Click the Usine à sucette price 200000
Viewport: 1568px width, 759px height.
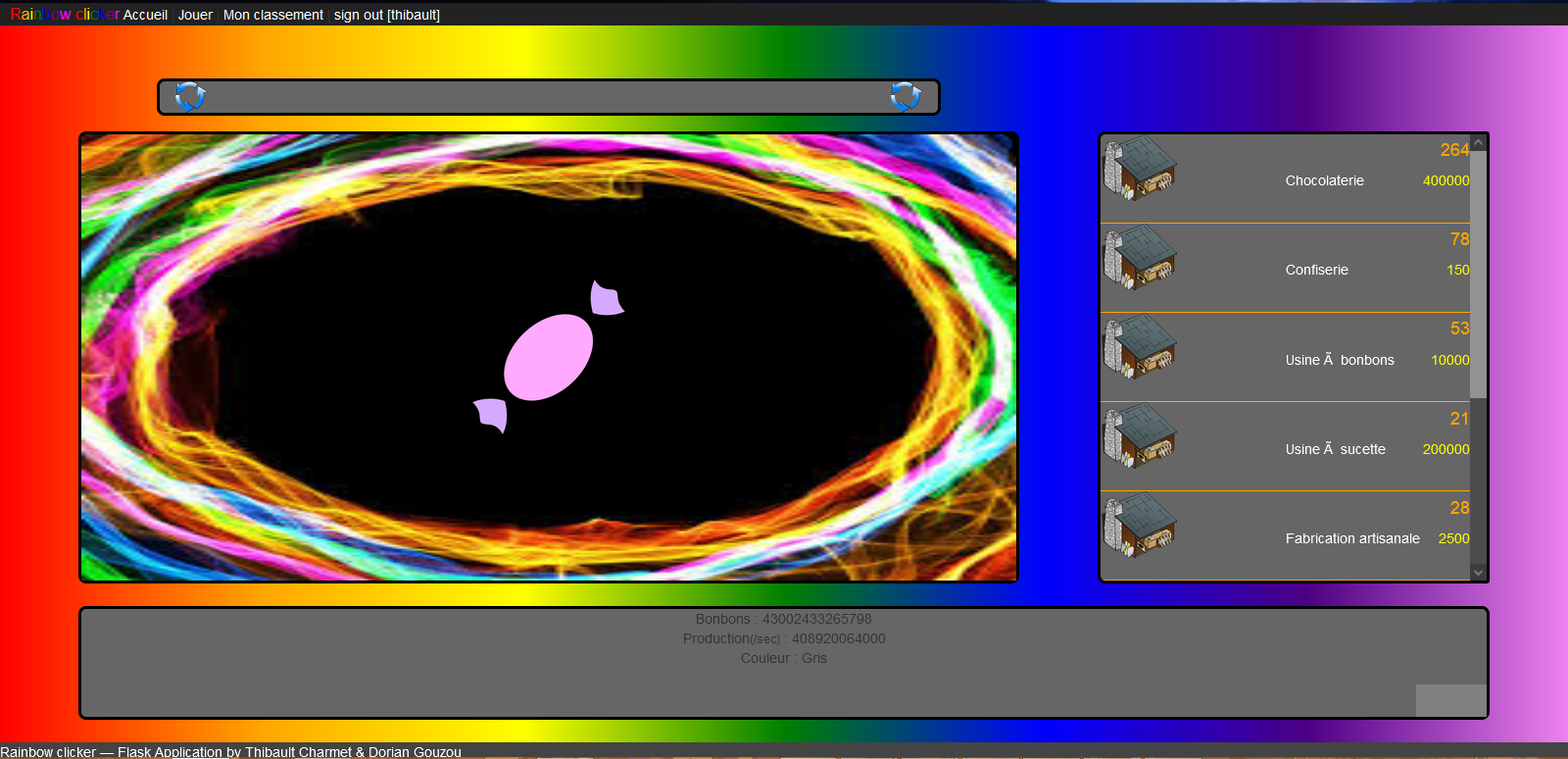coord(1446,449)
